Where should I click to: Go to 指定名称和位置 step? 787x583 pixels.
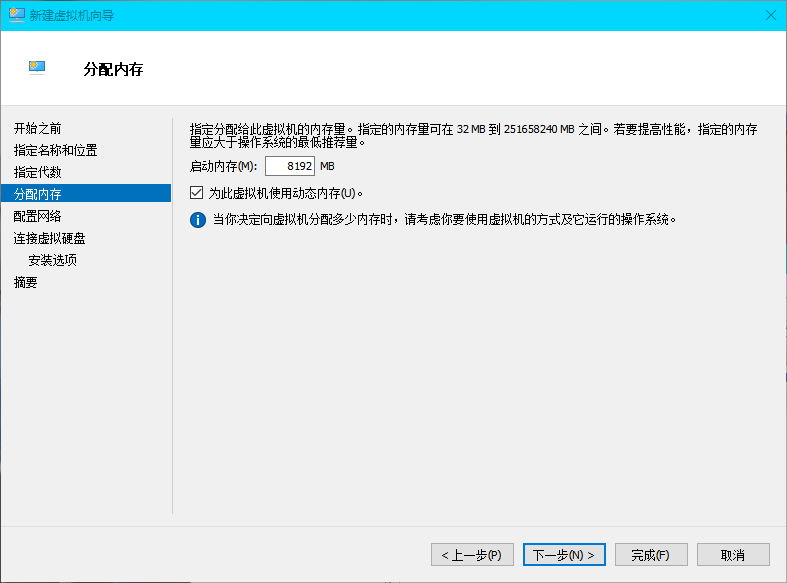[56, 150]
